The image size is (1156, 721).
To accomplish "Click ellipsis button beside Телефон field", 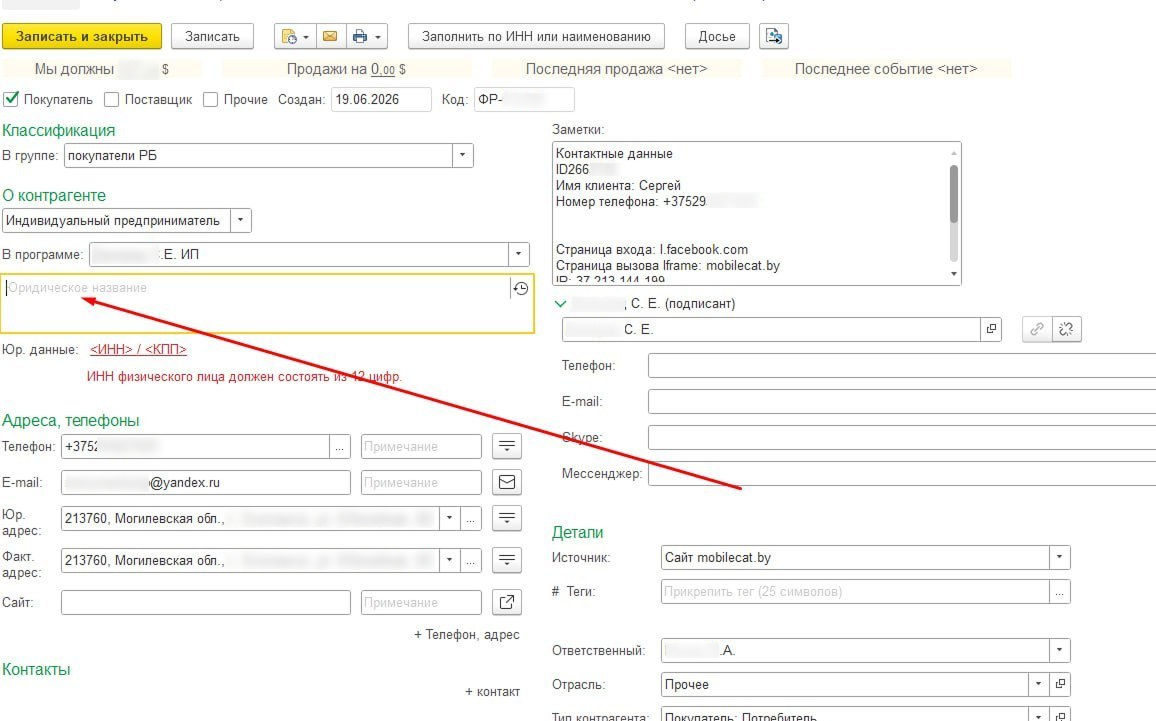I will click(339, 447).
